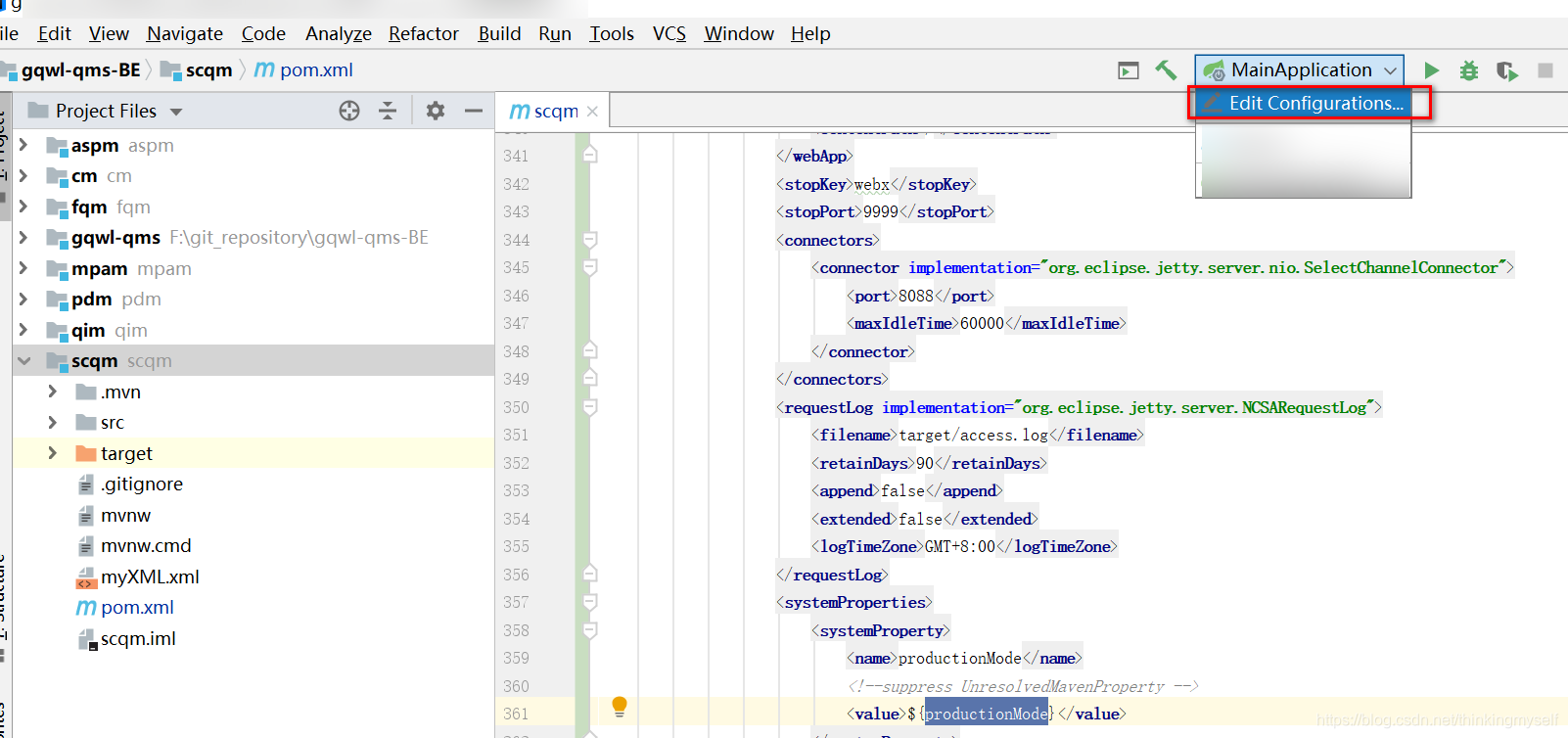
Task: Open the Help menu
Action: point(810,33)
